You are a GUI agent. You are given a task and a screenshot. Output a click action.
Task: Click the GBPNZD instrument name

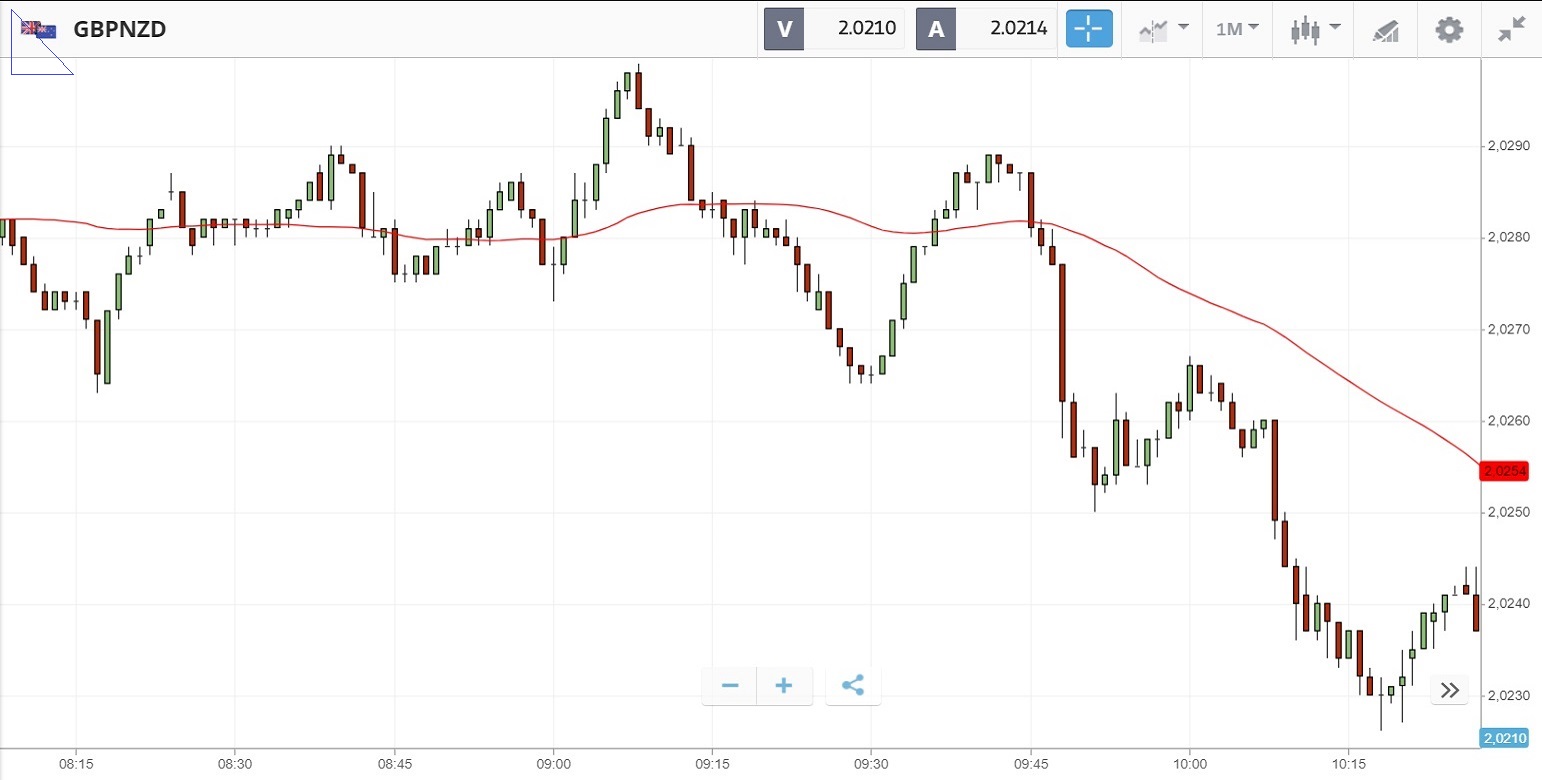coord(120,29)
